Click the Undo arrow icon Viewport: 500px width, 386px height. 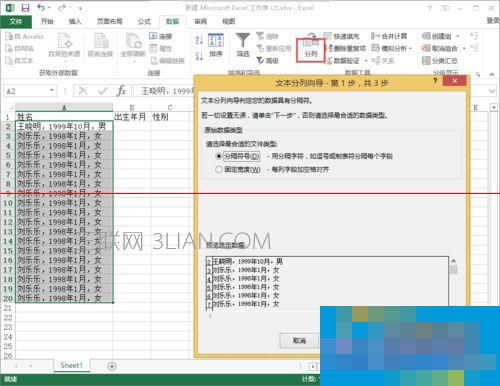point(41,7)
